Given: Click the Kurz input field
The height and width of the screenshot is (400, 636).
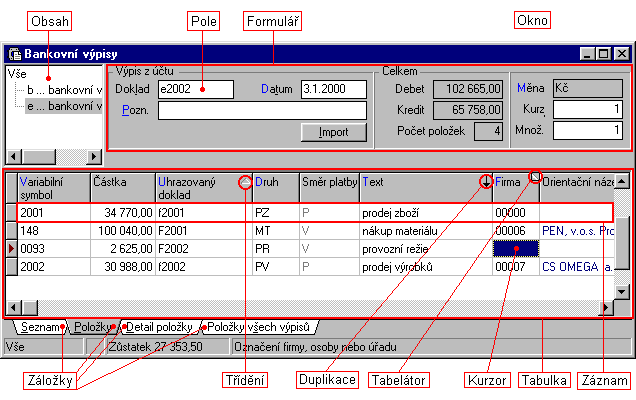Looking at the screenshot, I should (x=588, y=110).
